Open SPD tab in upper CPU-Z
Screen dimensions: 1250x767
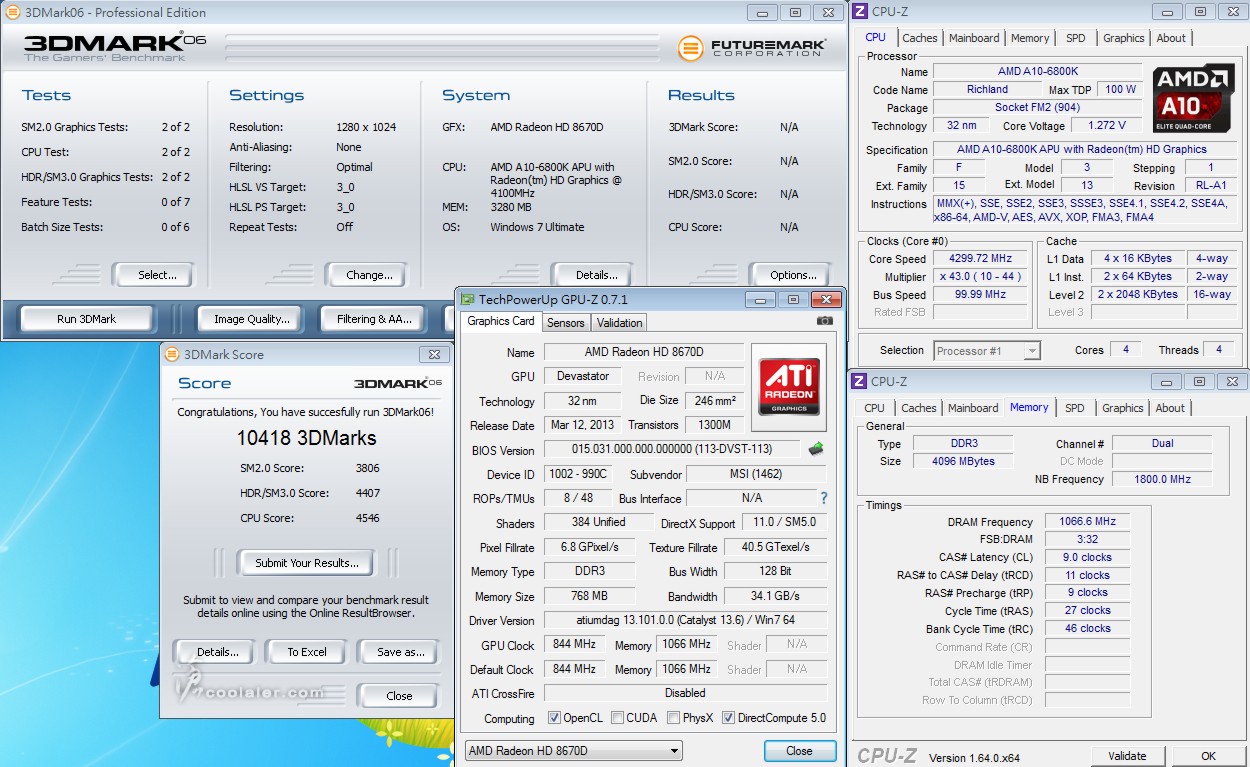(1075, 38)
